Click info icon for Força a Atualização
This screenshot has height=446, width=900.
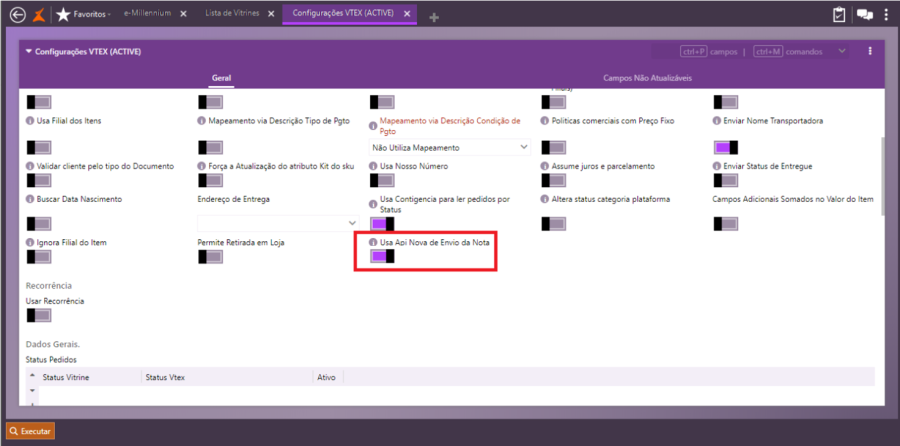coord(201,166)
